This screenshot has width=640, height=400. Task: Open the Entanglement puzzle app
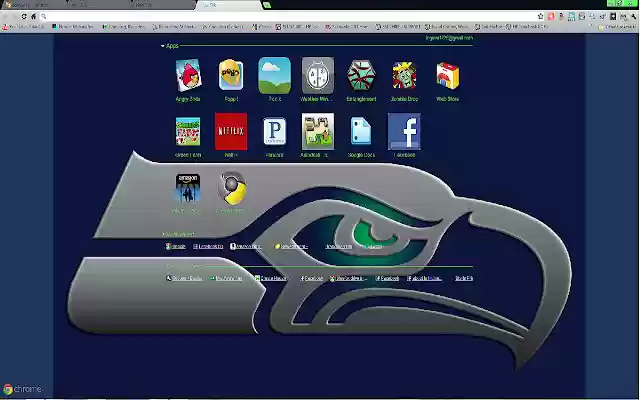361,76
